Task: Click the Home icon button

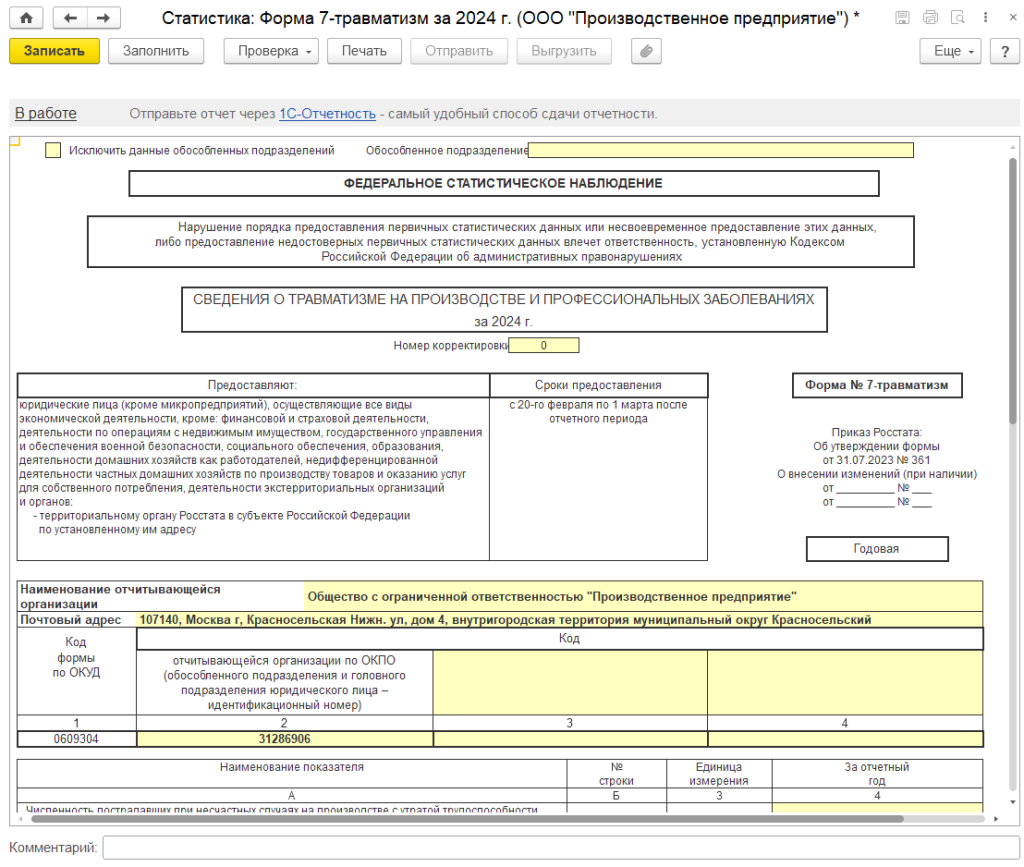Action: (x=26, y=18)
